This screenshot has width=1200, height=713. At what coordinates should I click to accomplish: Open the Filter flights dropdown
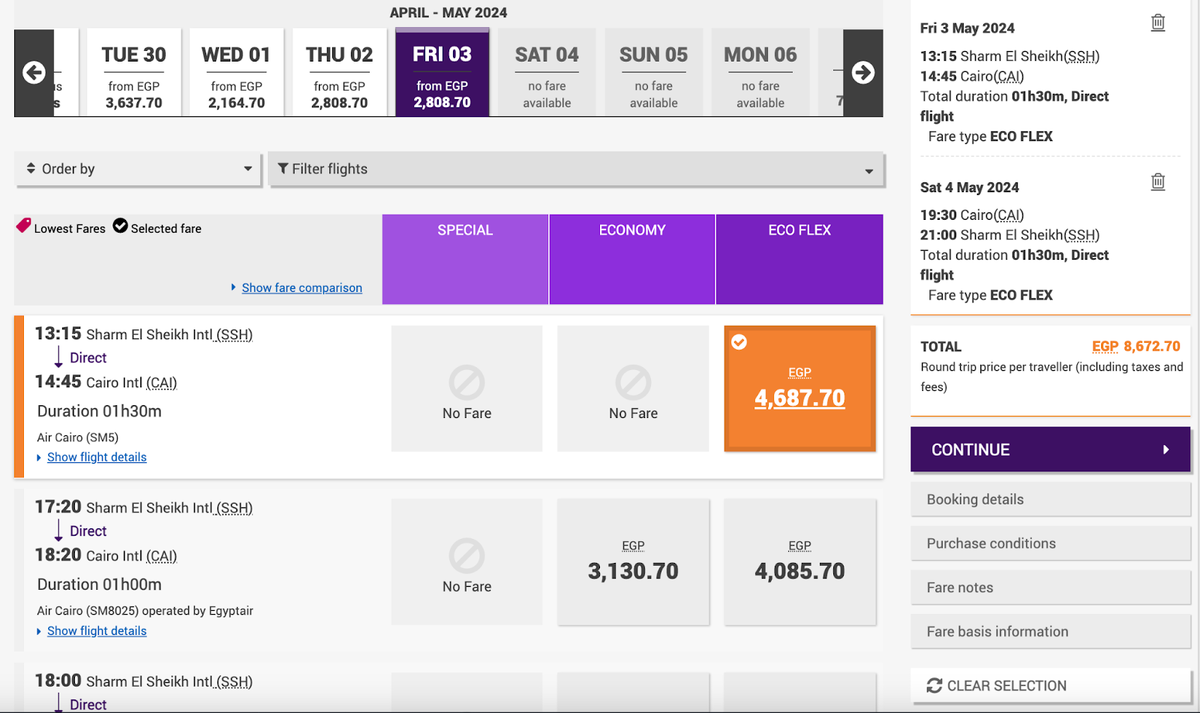(x=576, y=169)
